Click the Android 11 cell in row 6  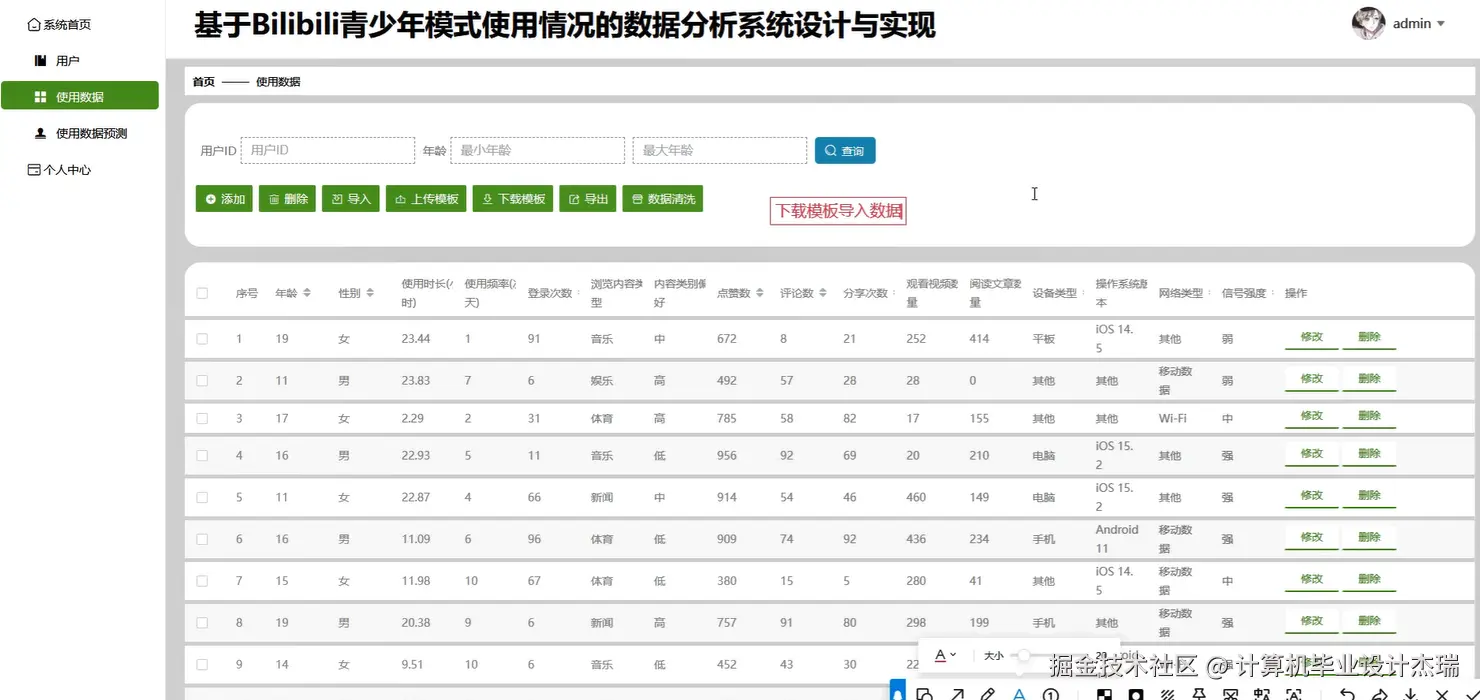point(1117,539)
